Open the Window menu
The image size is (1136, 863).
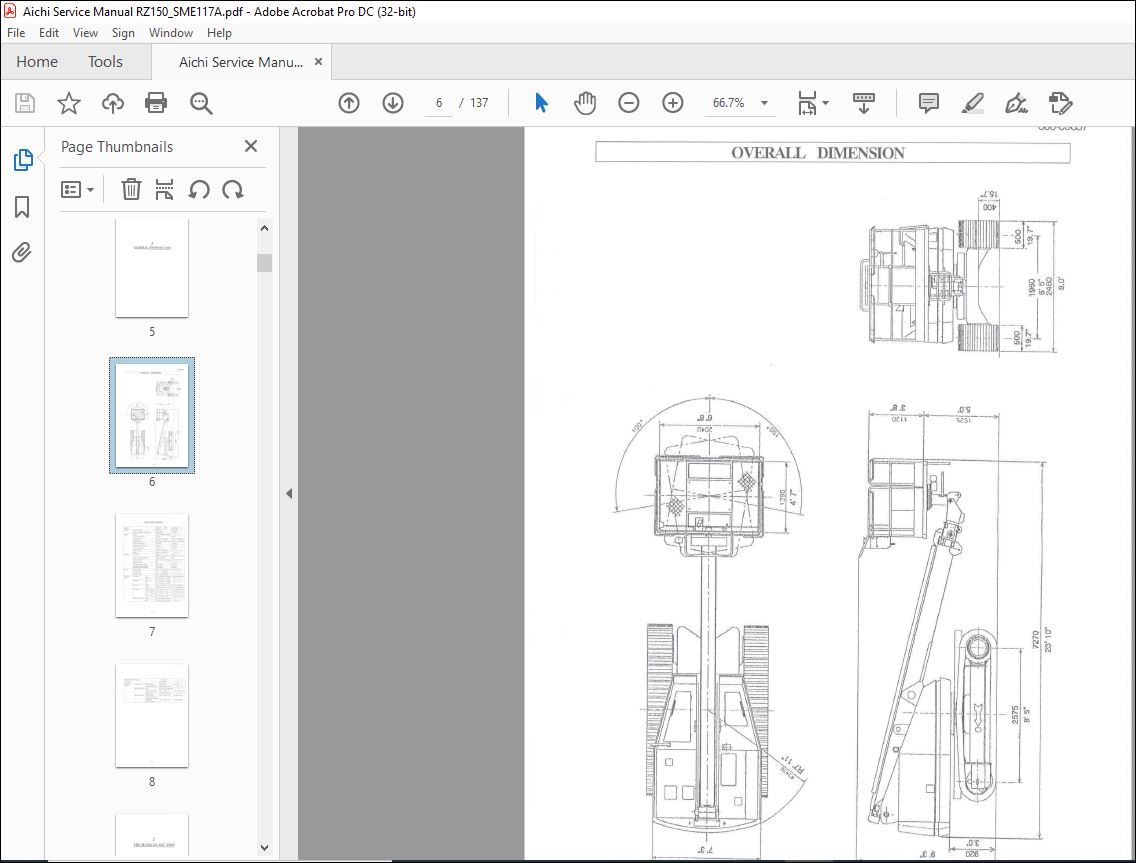(x=171, y=33)
